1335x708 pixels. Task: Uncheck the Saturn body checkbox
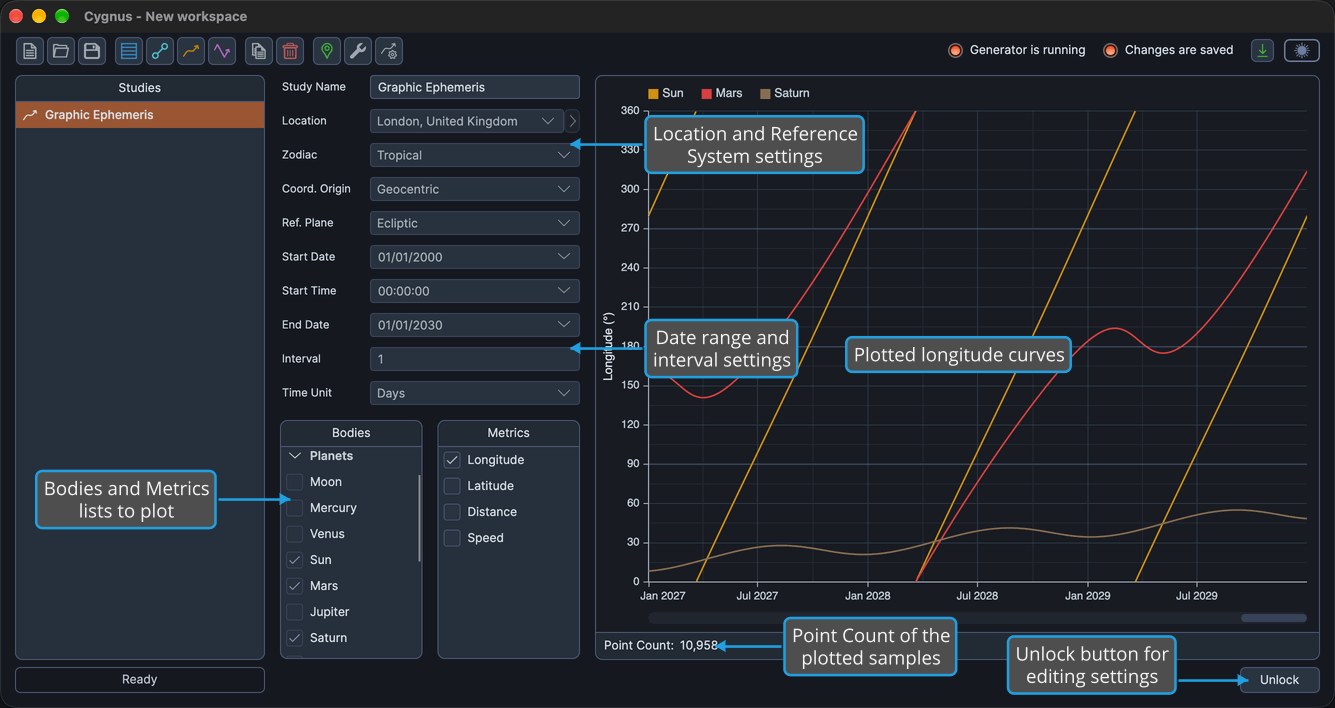click(295, 638)
